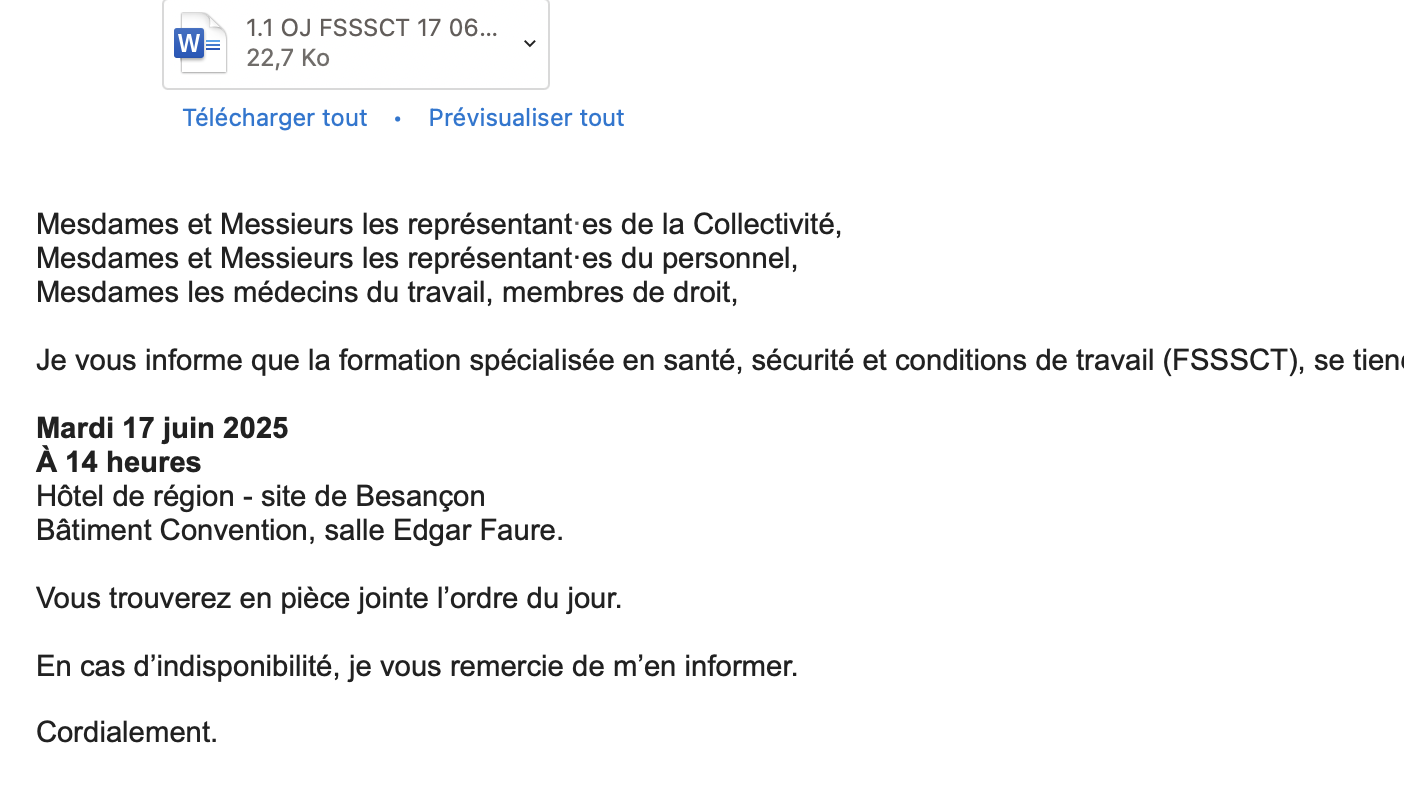The height and width of the screenshot is (798, 1404).
Task: Click the greeting line ending 'du personnel'
Action: point(416,258)
